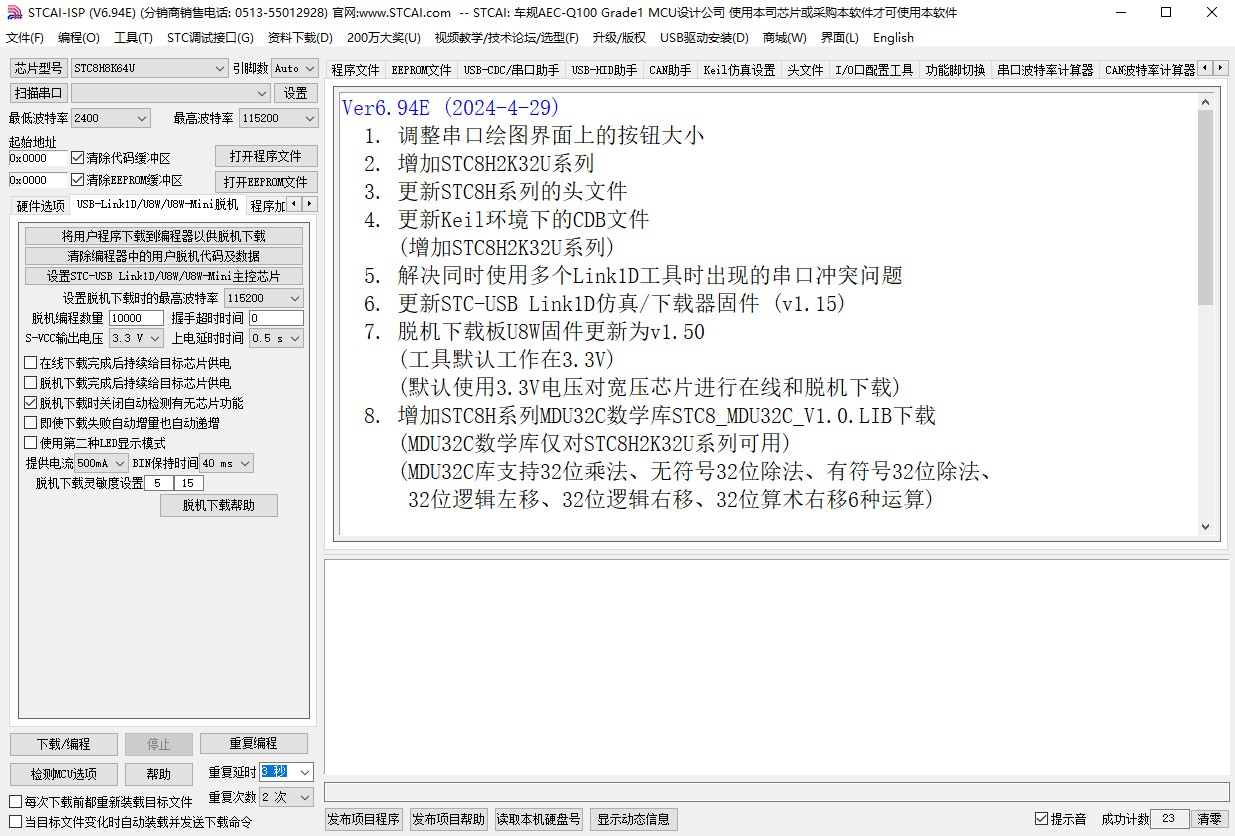This screenshot has width=1235, height=836.
Task: Switch to the Keil仿真设置 tab
Action: tap(739, 70)
